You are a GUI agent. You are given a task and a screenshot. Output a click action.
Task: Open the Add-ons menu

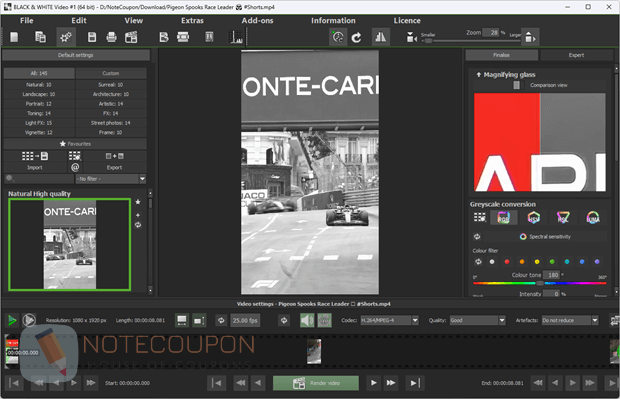[257, 21]
